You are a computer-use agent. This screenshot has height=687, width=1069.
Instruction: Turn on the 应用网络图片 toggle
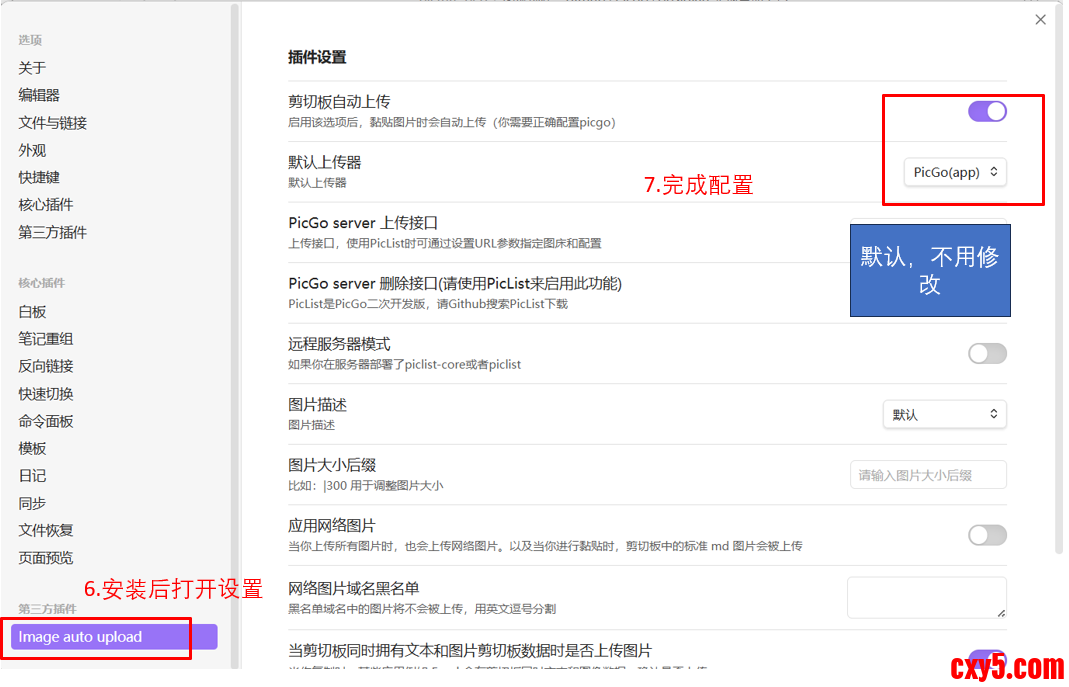point(986,535)
